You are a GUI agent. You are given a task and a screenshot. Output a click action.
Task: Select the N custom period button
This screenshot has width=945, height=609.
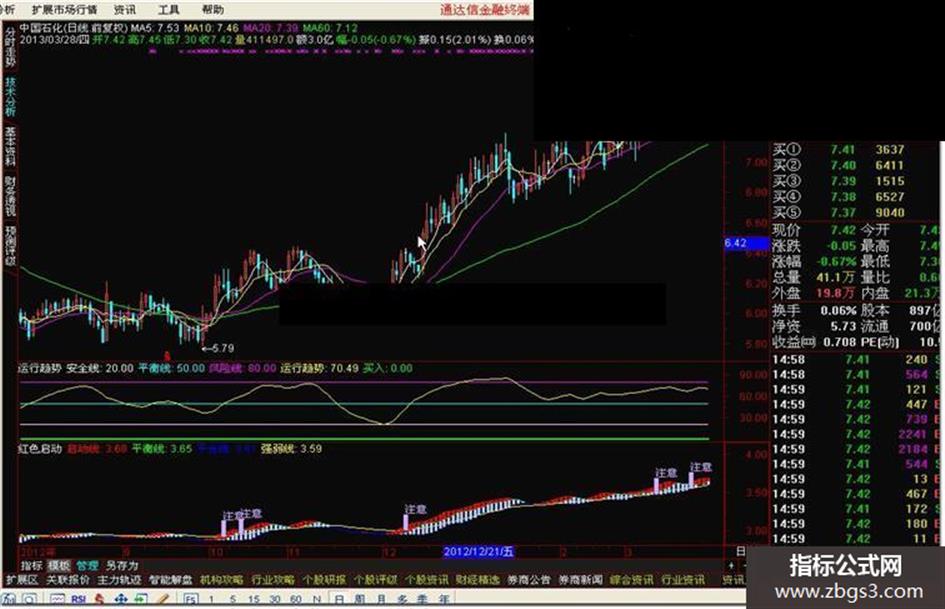coord(316,599)
